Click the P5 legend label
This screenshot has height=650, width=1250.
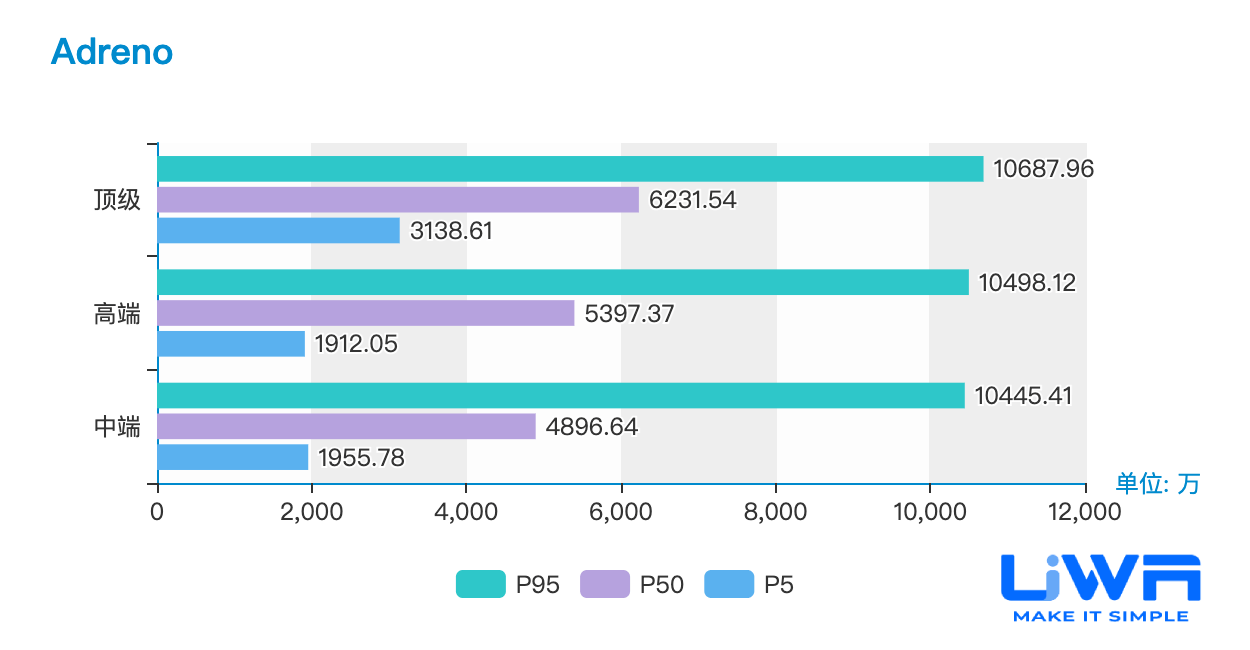[779, 585]
